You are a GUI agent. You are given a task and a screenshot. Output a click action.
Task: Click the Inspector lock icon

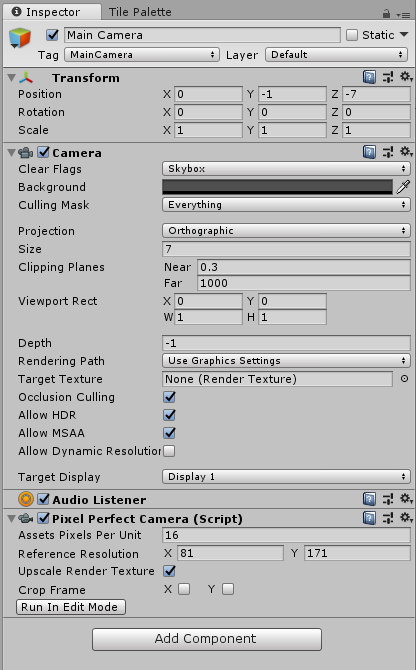tap(386, 14)
